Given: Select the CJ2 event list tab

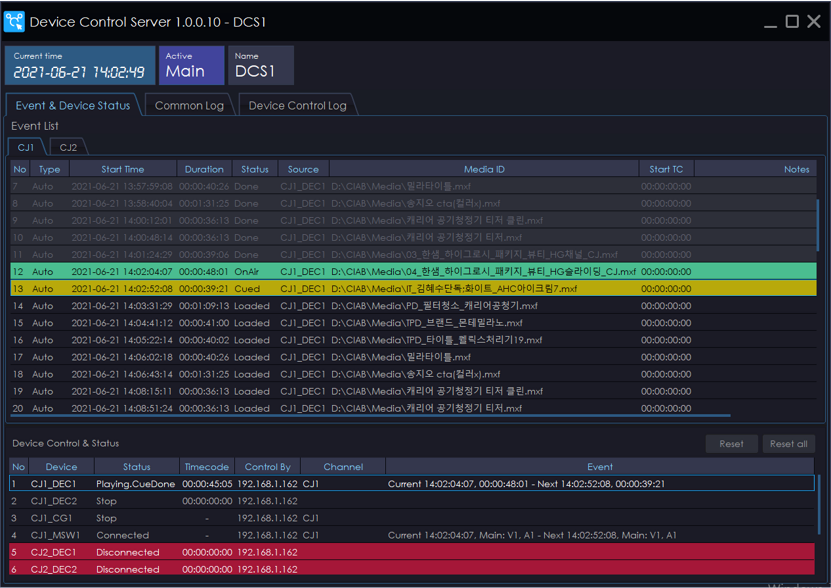Looking at the screenshot, I should tap(68, 147).
